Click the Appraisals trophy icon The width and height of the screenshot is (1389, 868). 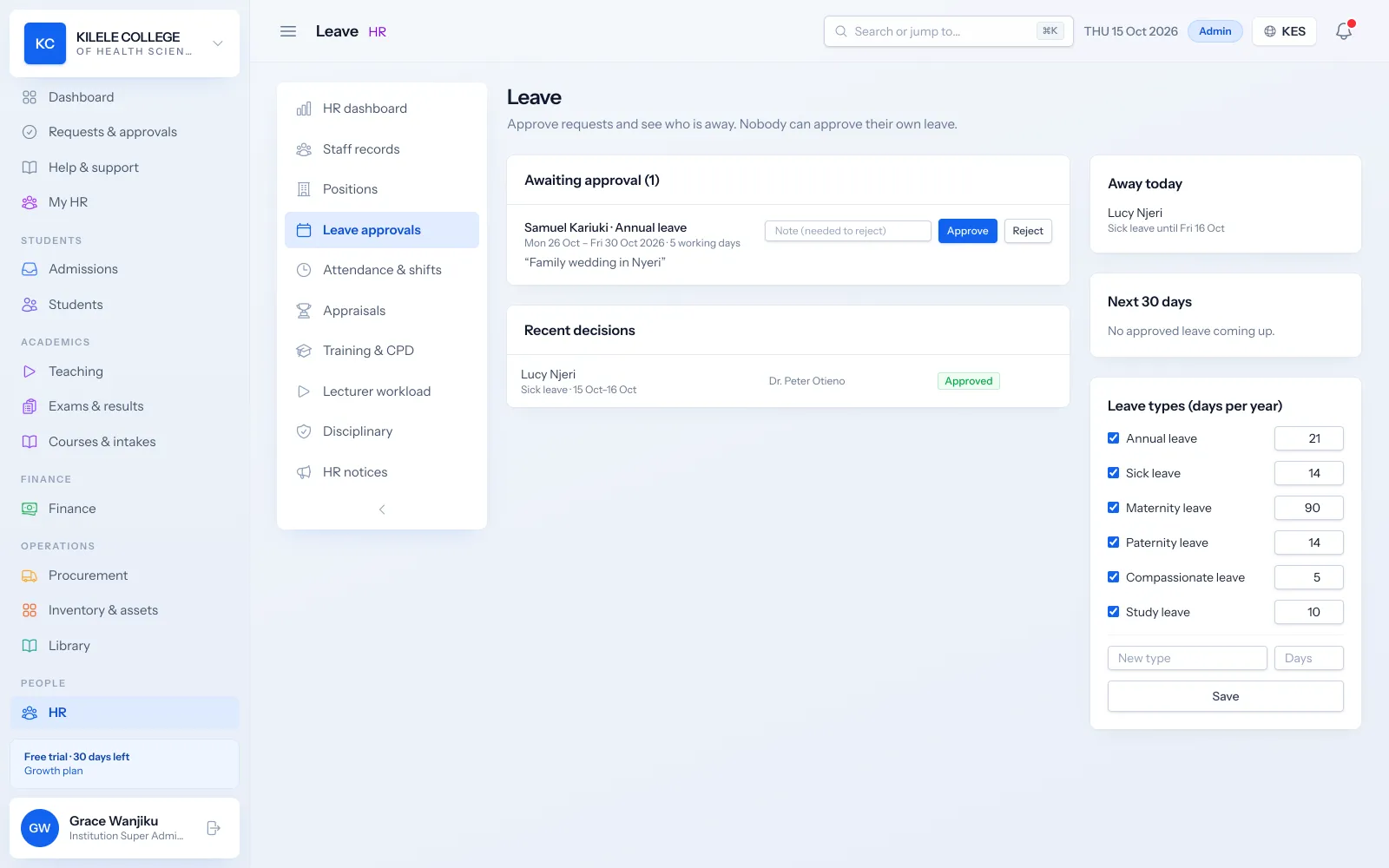tap(304, 311)
